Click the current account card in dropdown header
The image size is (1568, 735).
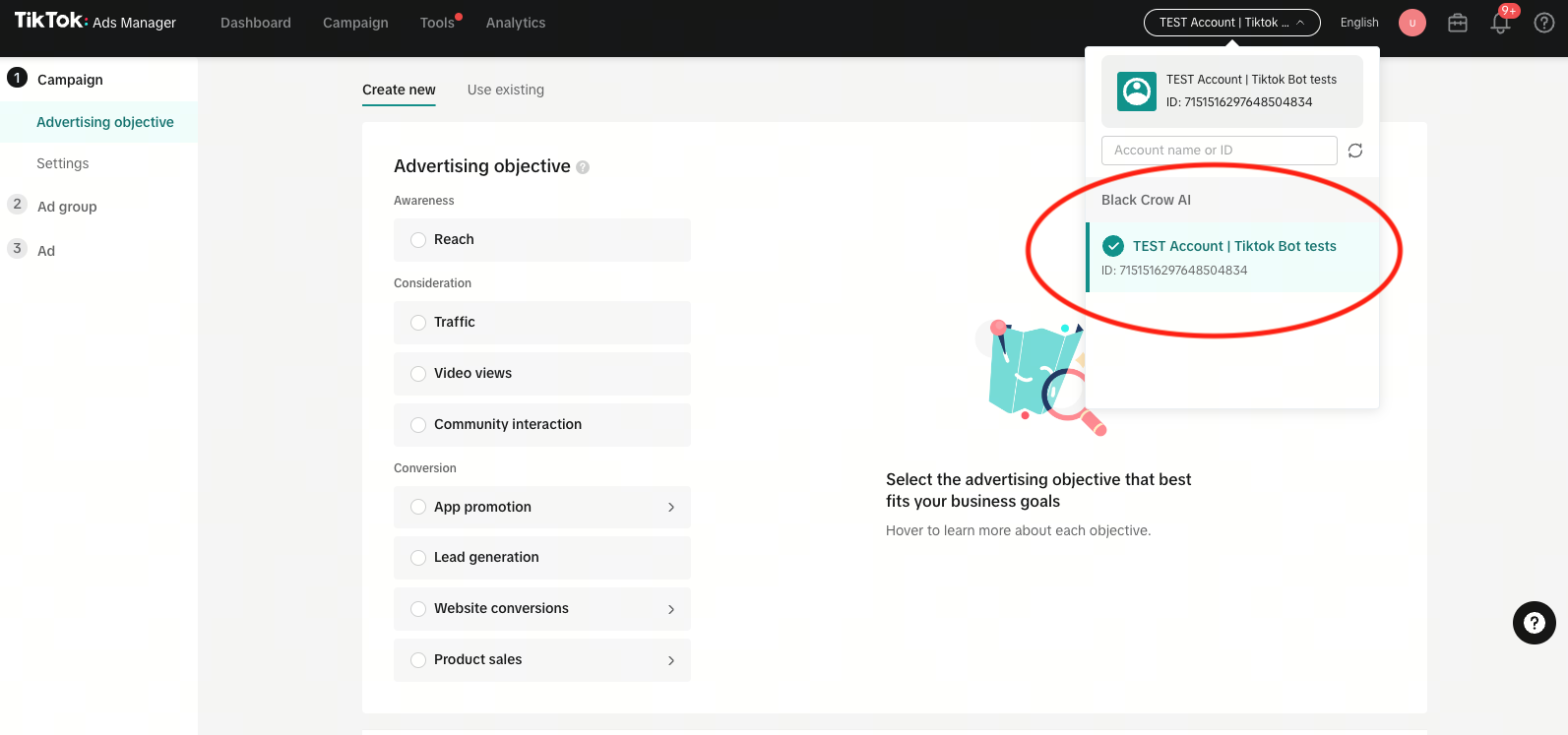(1232, 92)
